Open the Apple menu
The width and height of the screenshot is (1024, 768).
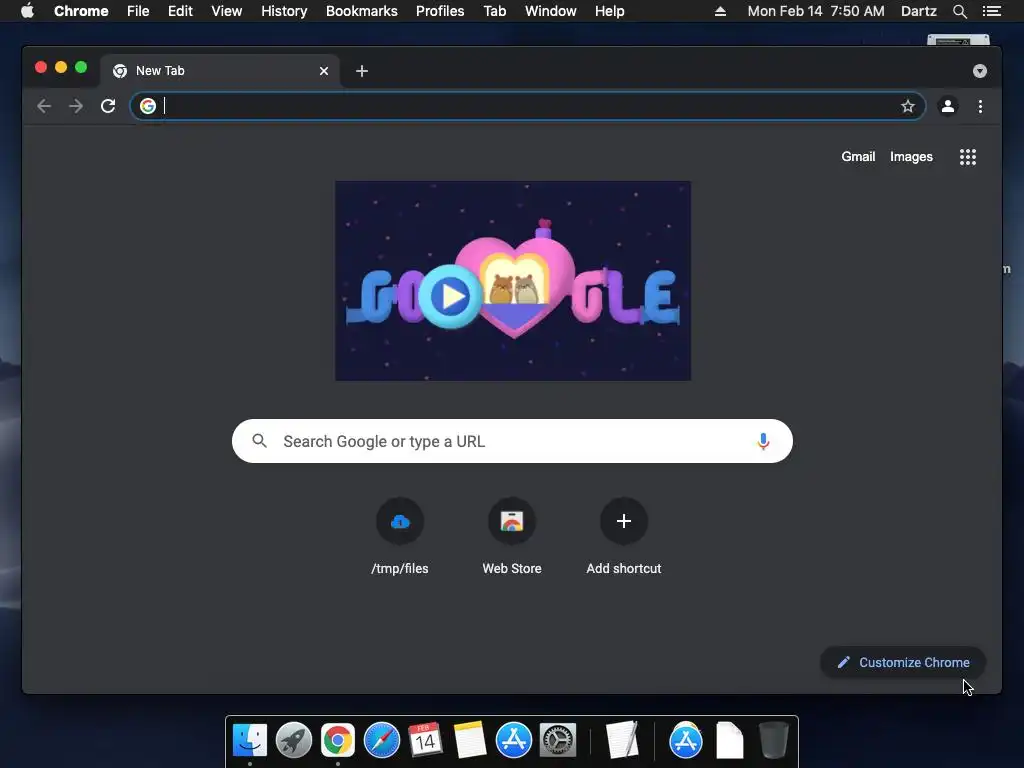pyautogui.click(x=27, y=11)
